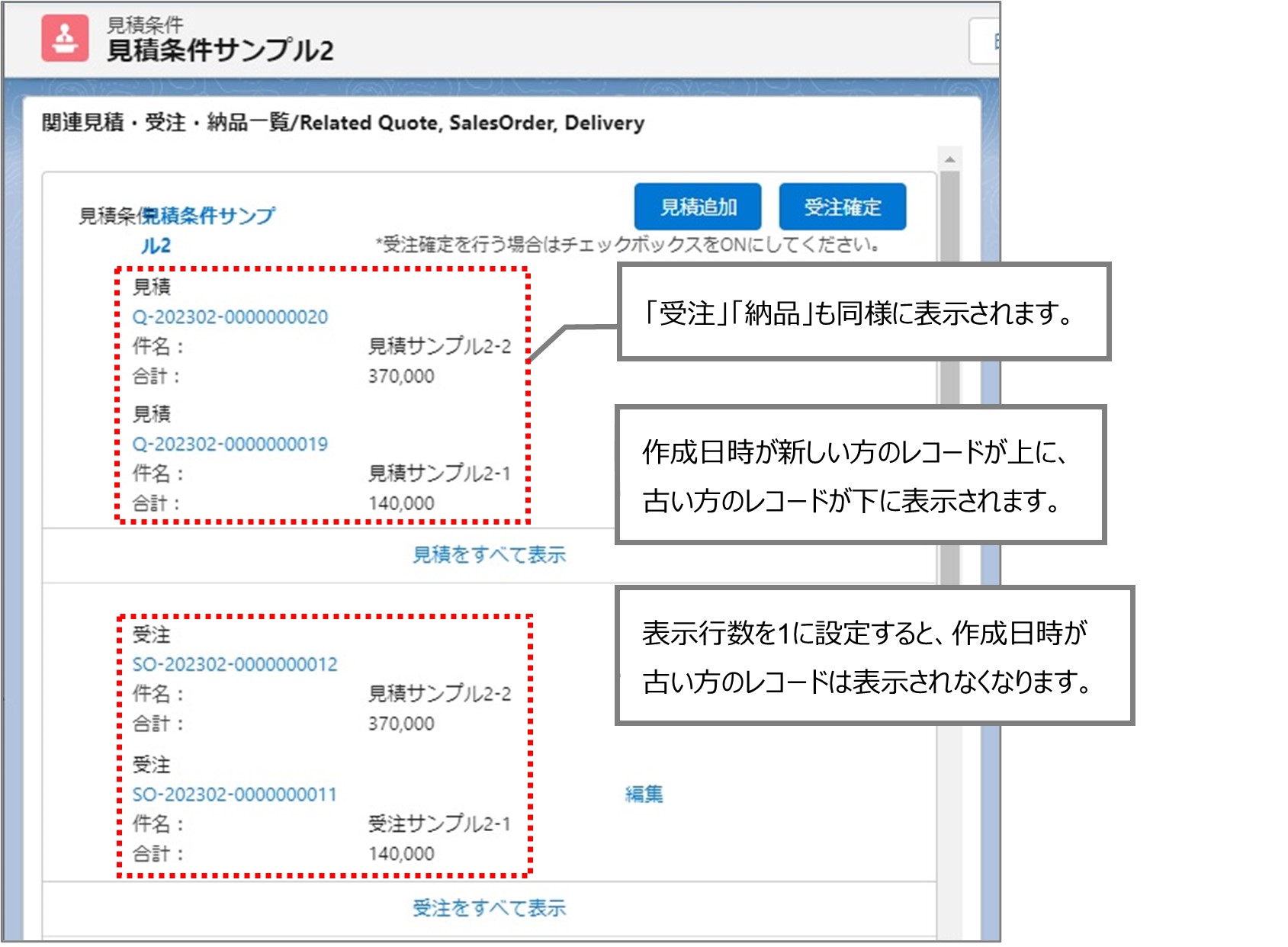Open sales order SO-202302-0000000011

pyautogui.click(x=234, y=795)
